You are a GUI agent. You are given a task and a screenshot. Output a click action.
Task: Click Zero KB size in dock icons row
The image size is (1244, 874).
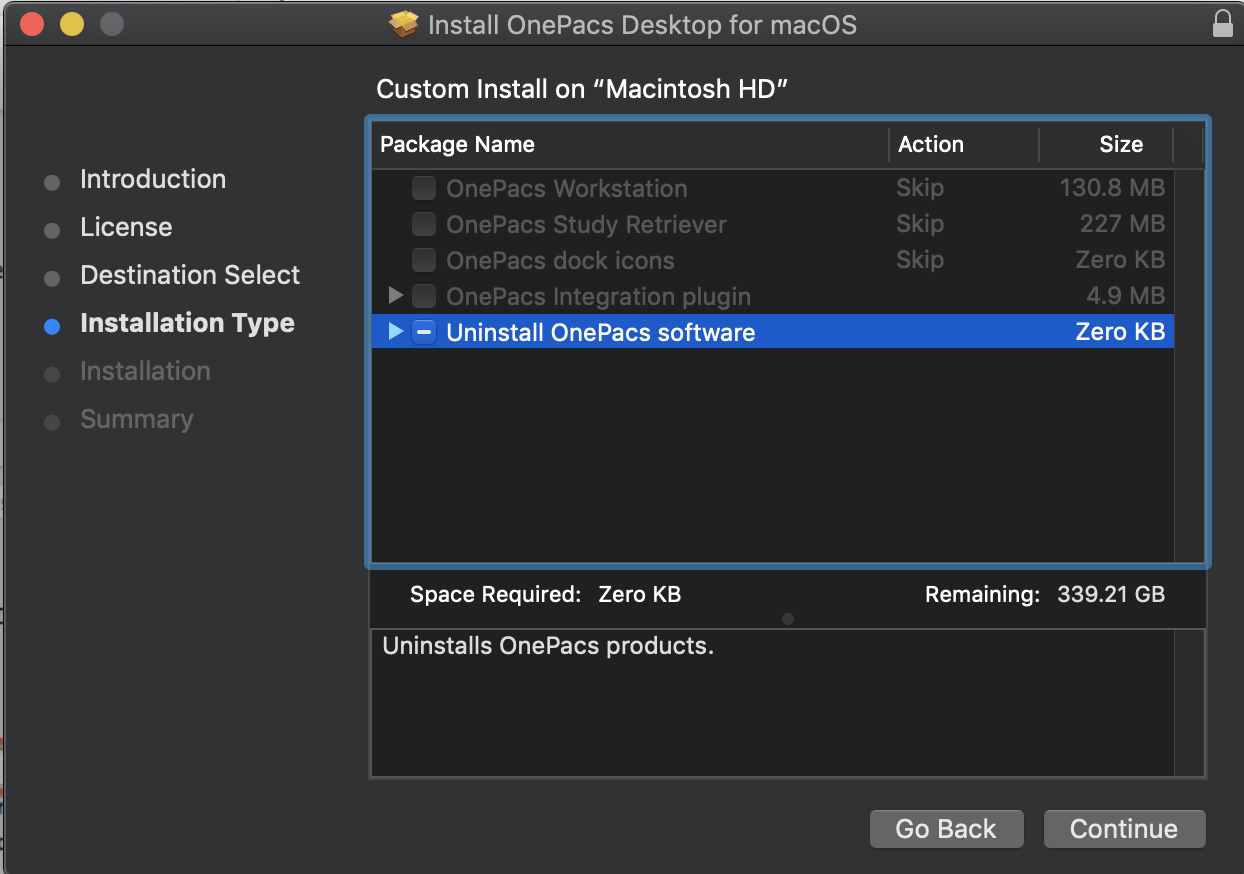click(x=1120, y=260)
